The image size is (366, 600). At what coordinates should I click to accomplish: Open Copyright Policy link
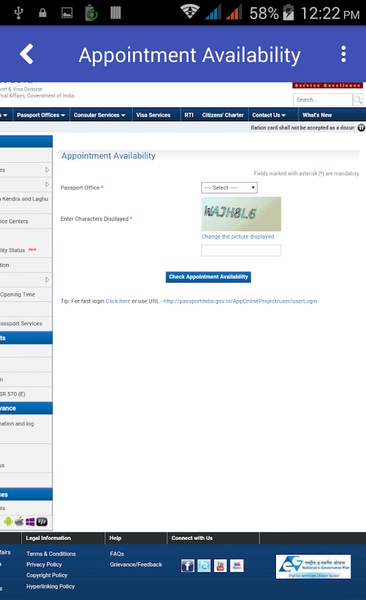(47, 575)
